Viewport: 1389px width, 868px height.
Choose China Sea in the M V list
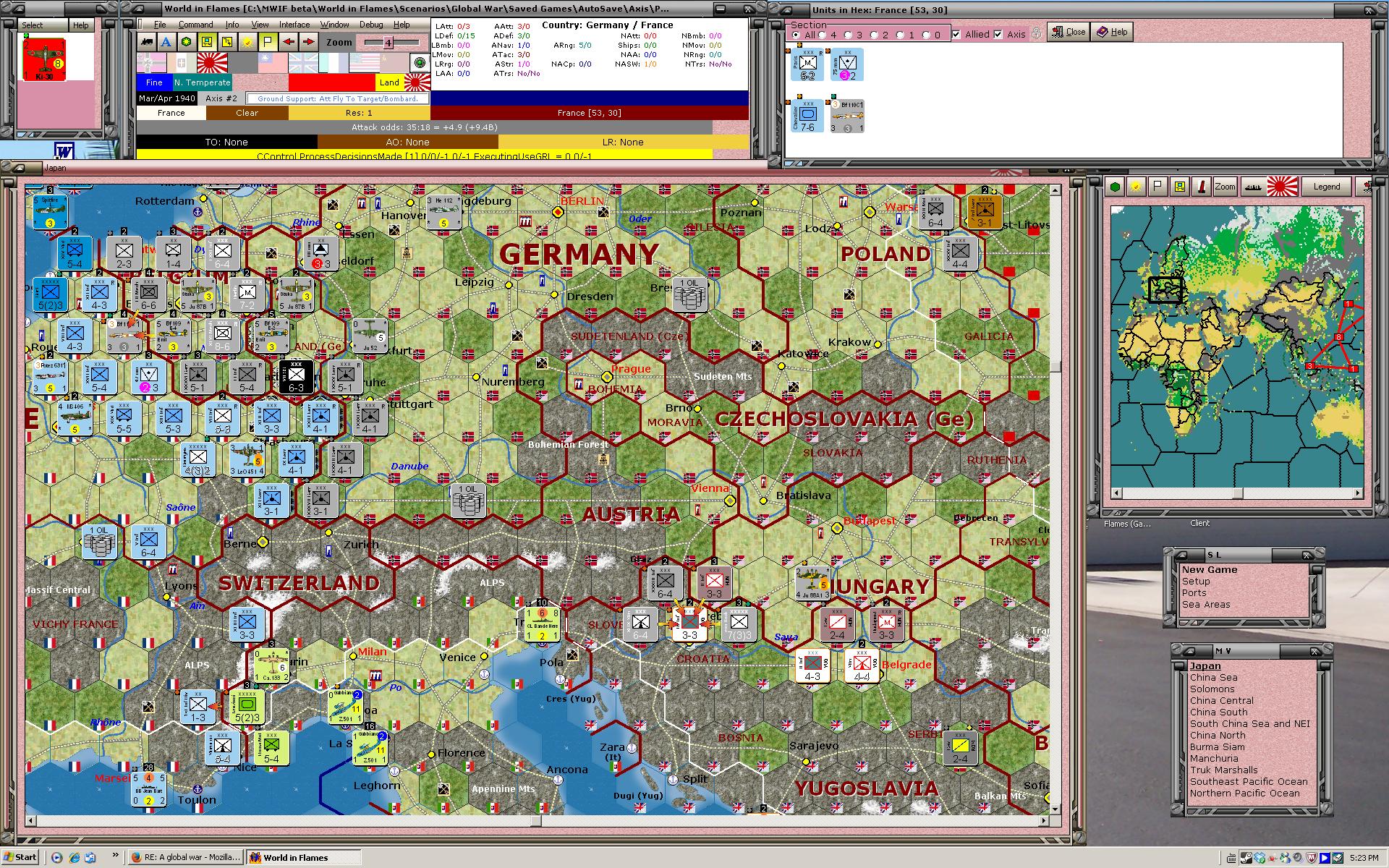click(x=1213, y=677)
